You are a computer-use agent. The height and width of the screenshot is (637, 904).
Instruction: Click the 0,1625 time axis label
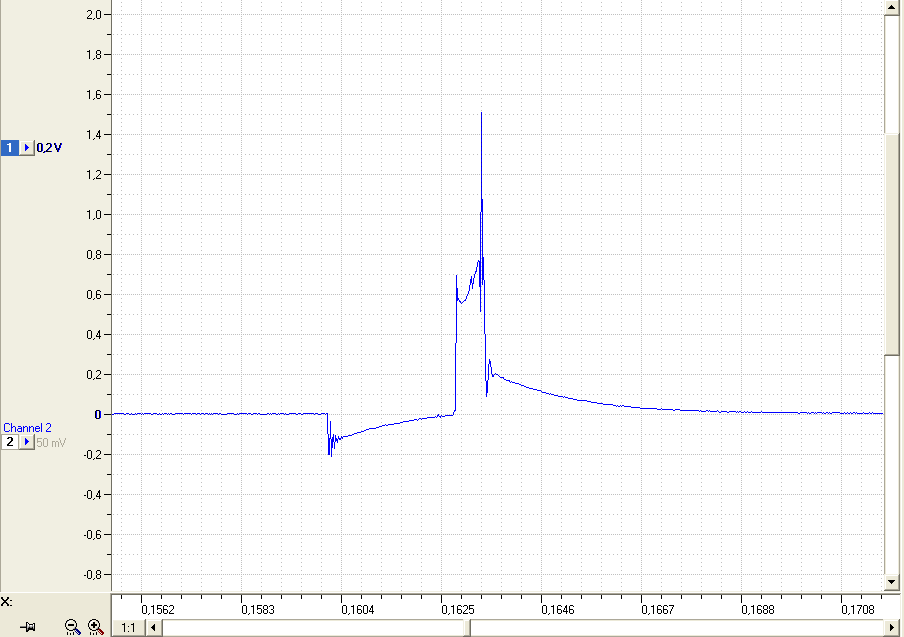pos(458,609)
